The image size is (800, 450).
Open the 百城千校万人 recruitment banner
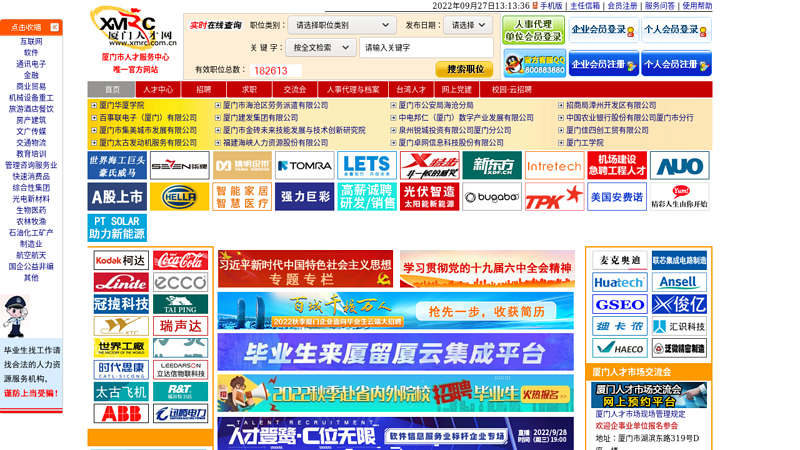[395, 311]
